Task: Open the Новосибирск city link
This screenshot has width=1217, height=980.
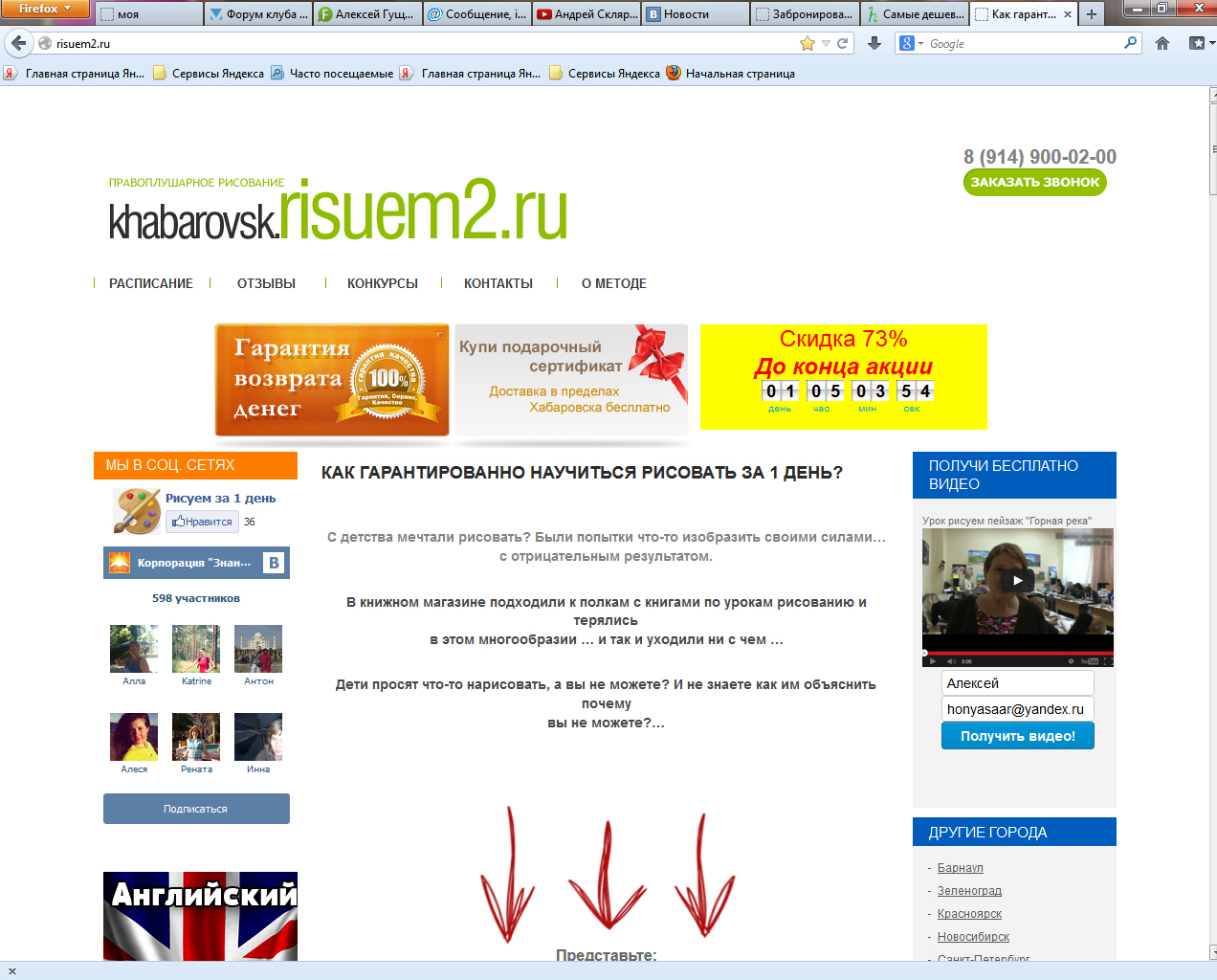Action: (x=973, y=937)
